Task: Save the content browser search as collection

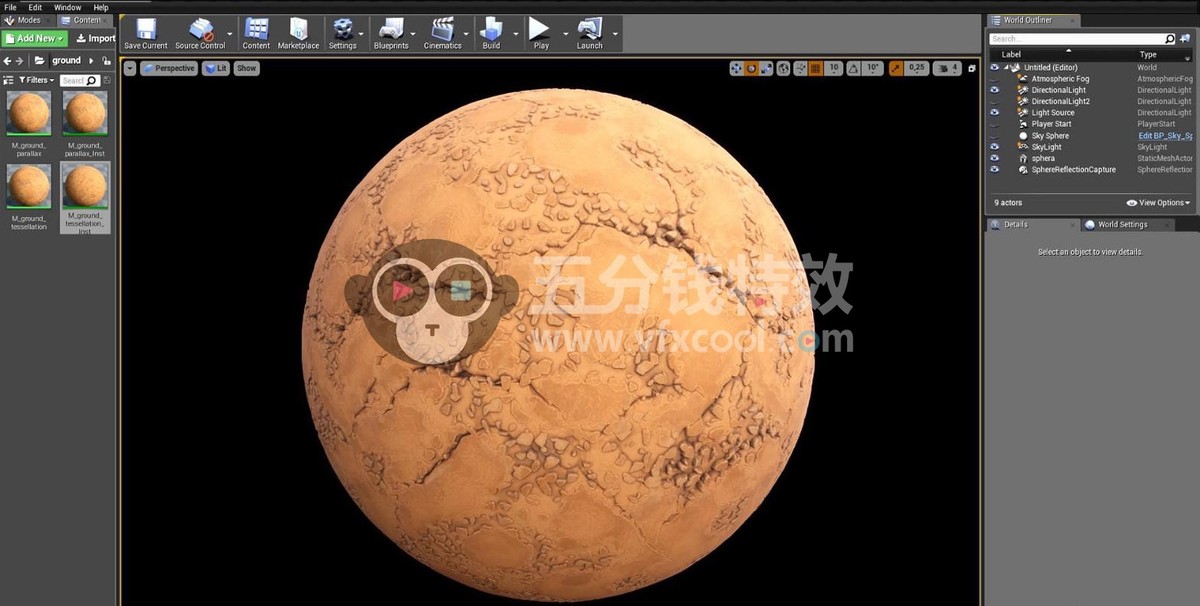Action: pos(106,80)
